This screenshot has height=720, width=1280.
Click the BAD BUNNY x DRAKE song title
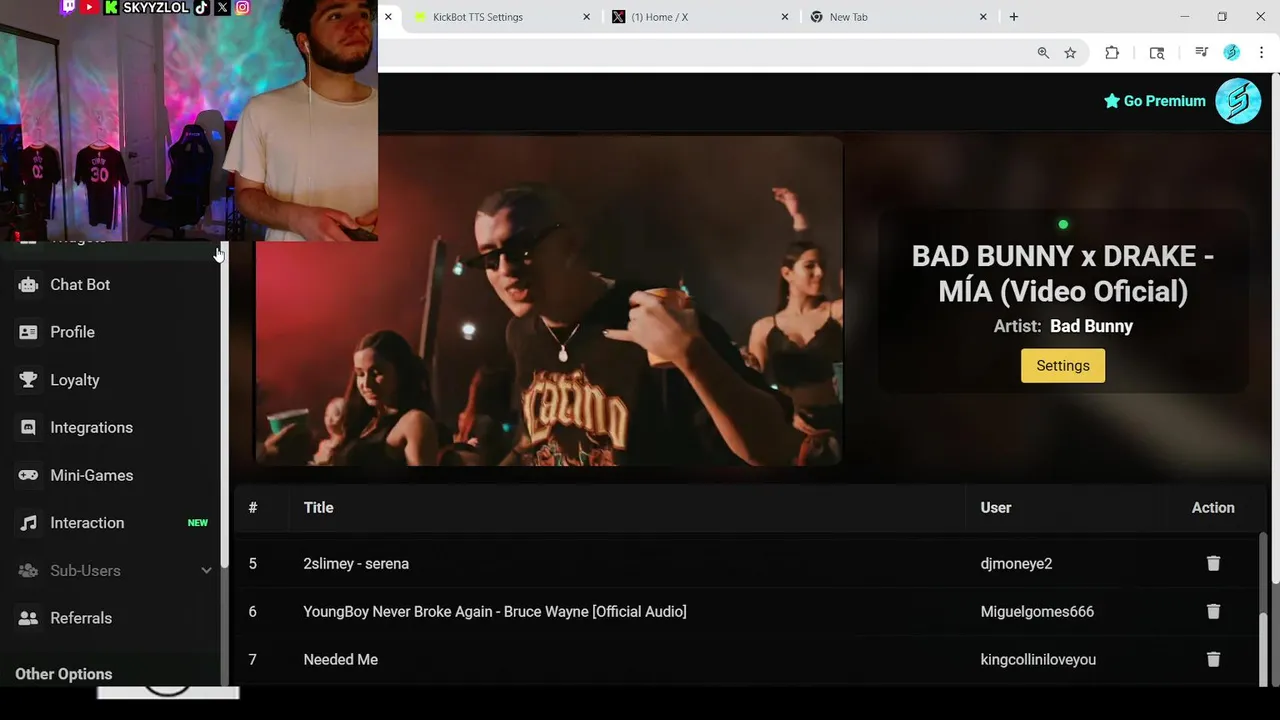point(1063,274)
